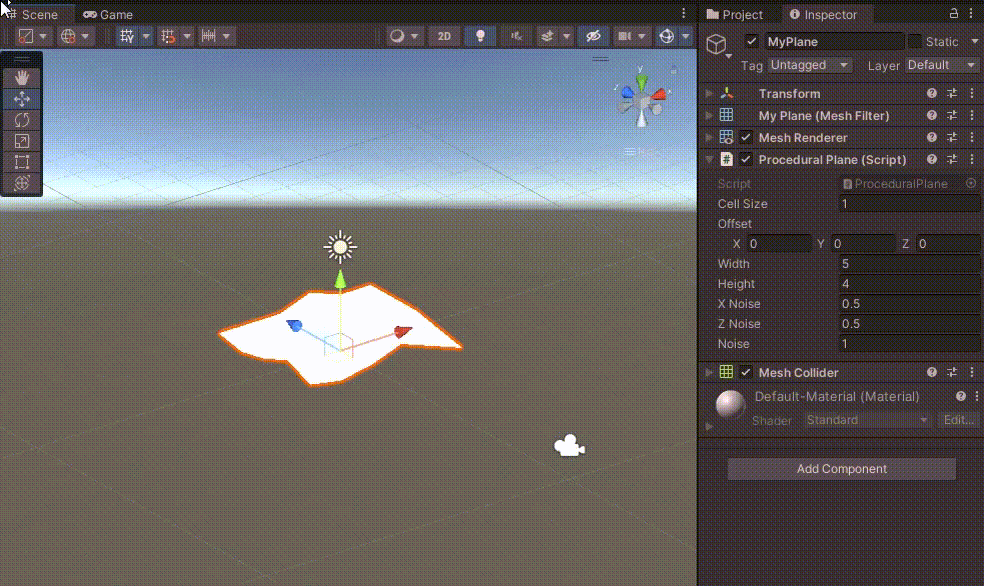Viewport: 984px width, 586px height.
Task: Toggle Mesh Collider enabled checkbox
Action: pos(746,372)
